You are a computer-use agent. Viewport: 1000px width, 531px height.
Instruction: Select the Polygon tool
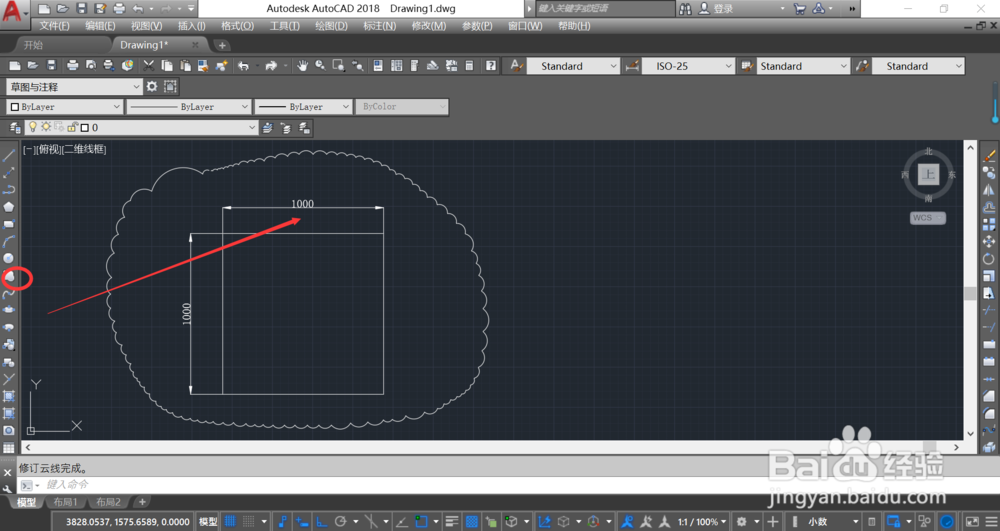[9, 207]
